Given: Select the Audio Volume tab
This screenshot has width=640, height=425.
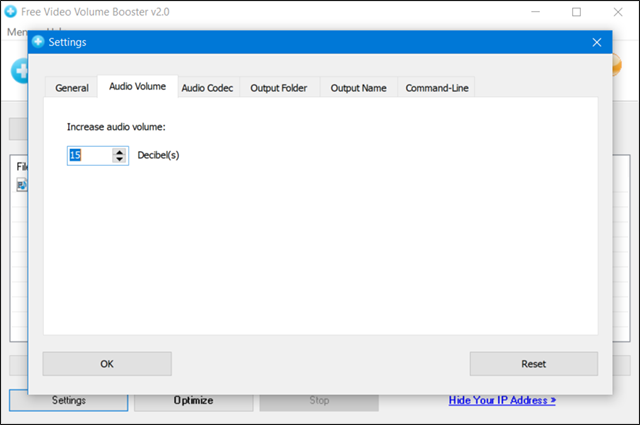Looking at the screenshot, I should point(138,86).
